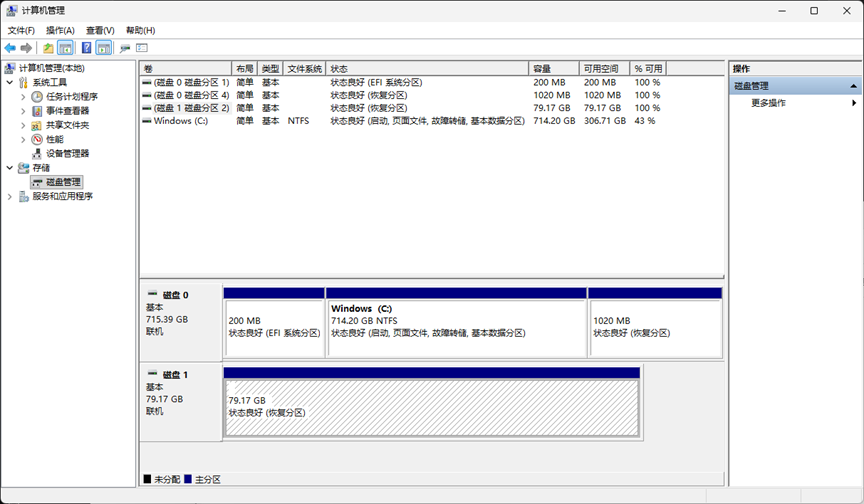
Task: Click the 存储 storage icon
Action: point(24,167)
